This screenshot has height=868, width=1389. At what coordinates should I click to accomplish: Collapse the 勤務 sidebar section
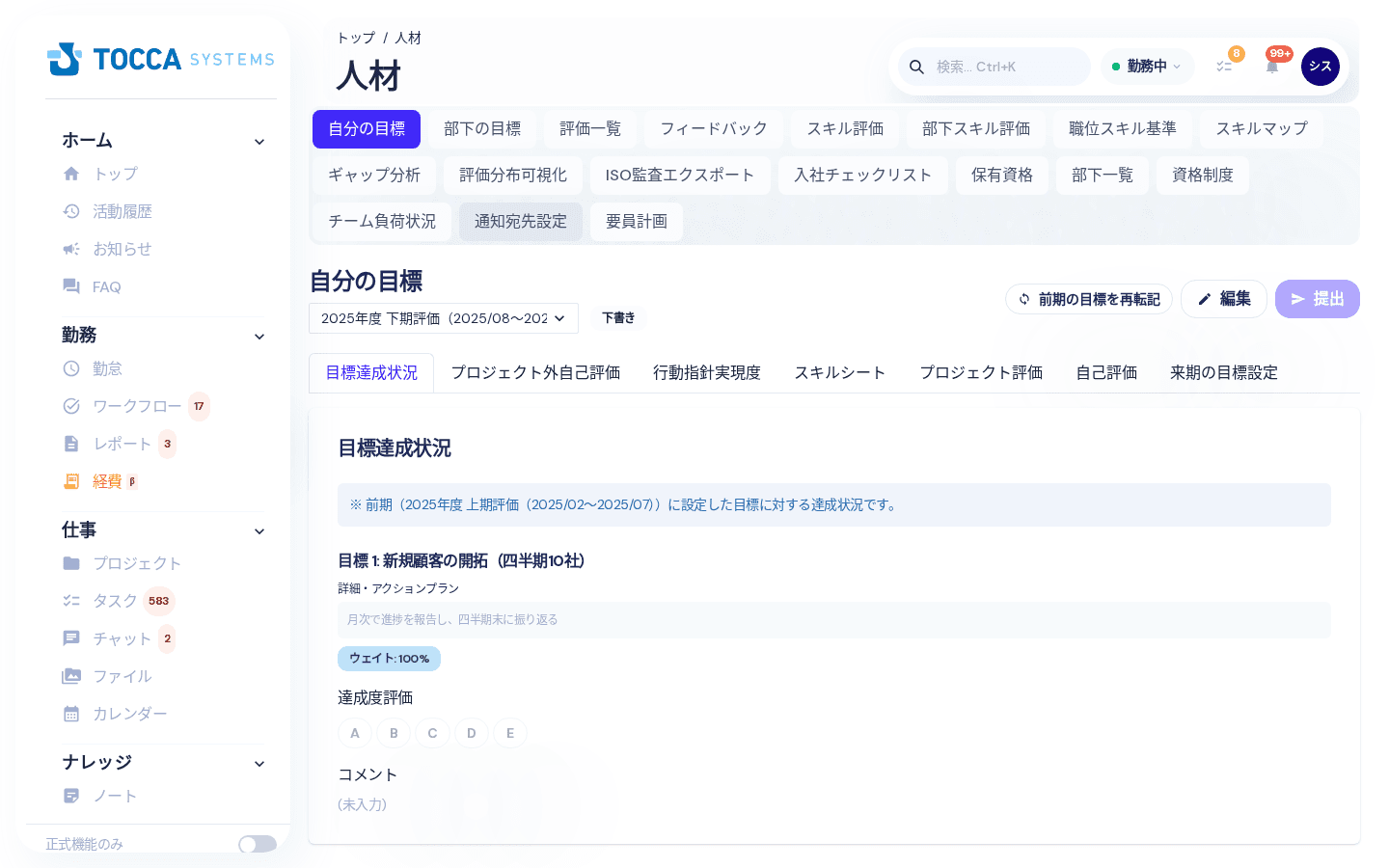(259, 337)
